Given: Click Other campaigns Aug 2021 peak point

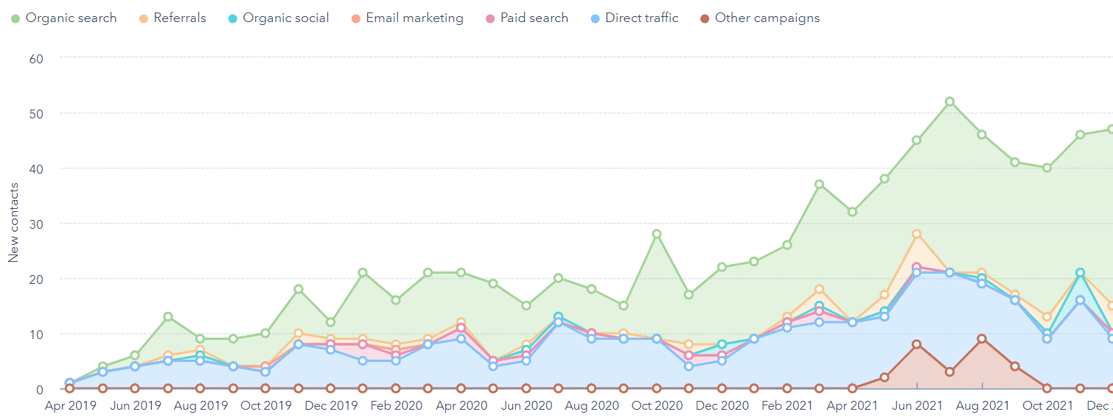Looking at the screenshot, I should click(982, 339).
